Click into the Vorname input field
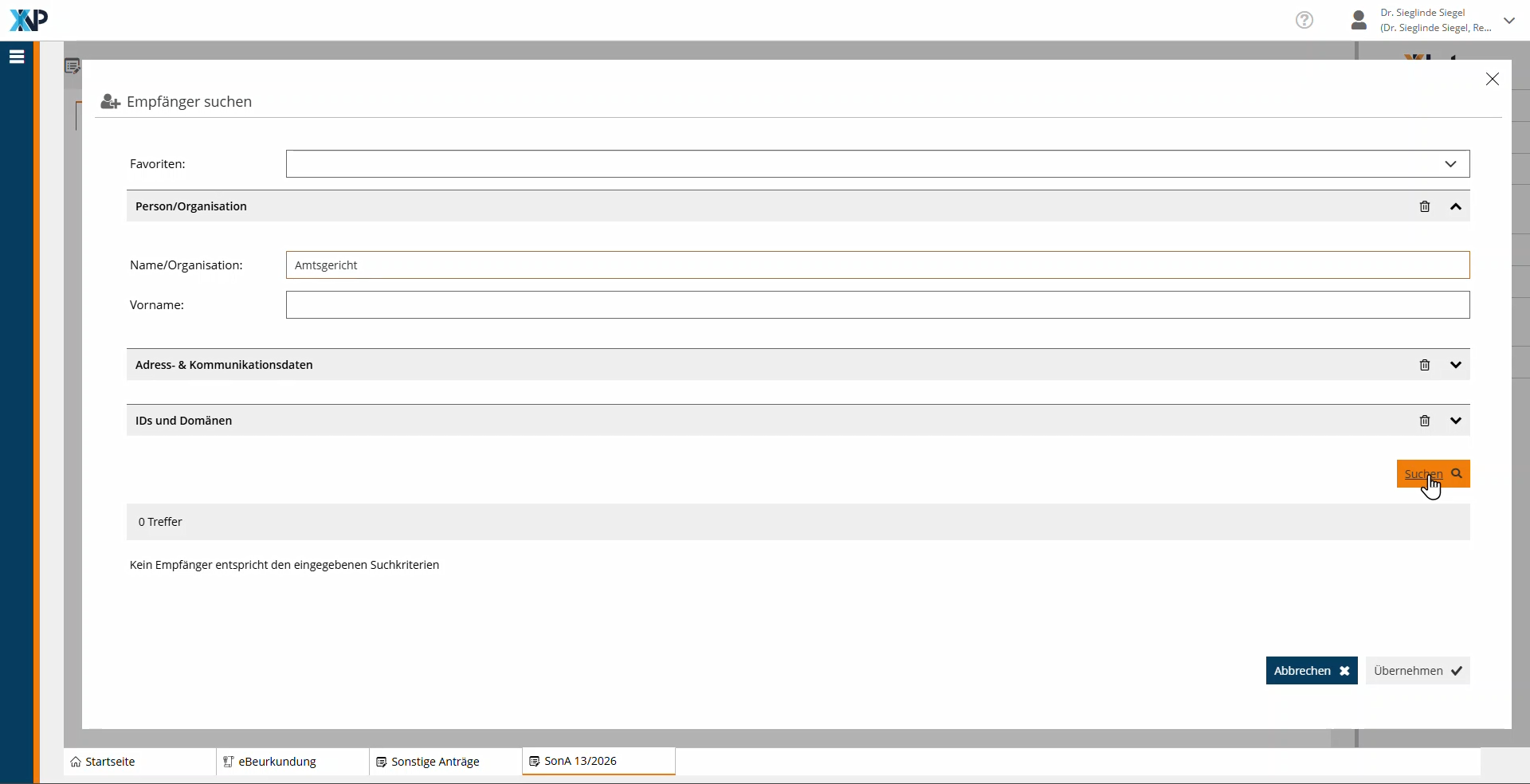Screen dimensions: 1530x784 [x=877, y=305]
